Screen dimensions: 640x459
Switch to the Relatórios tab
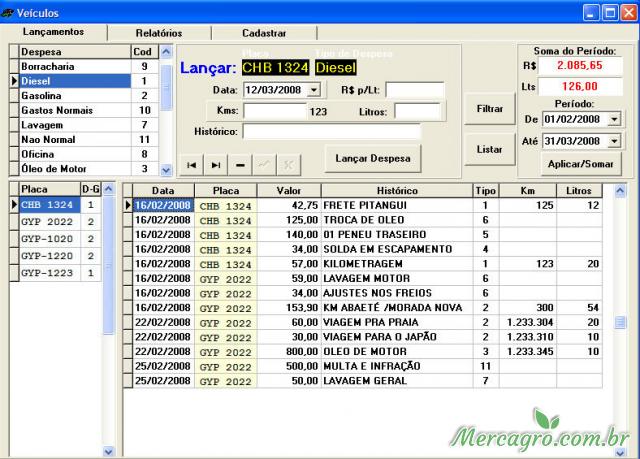(159, 33)
